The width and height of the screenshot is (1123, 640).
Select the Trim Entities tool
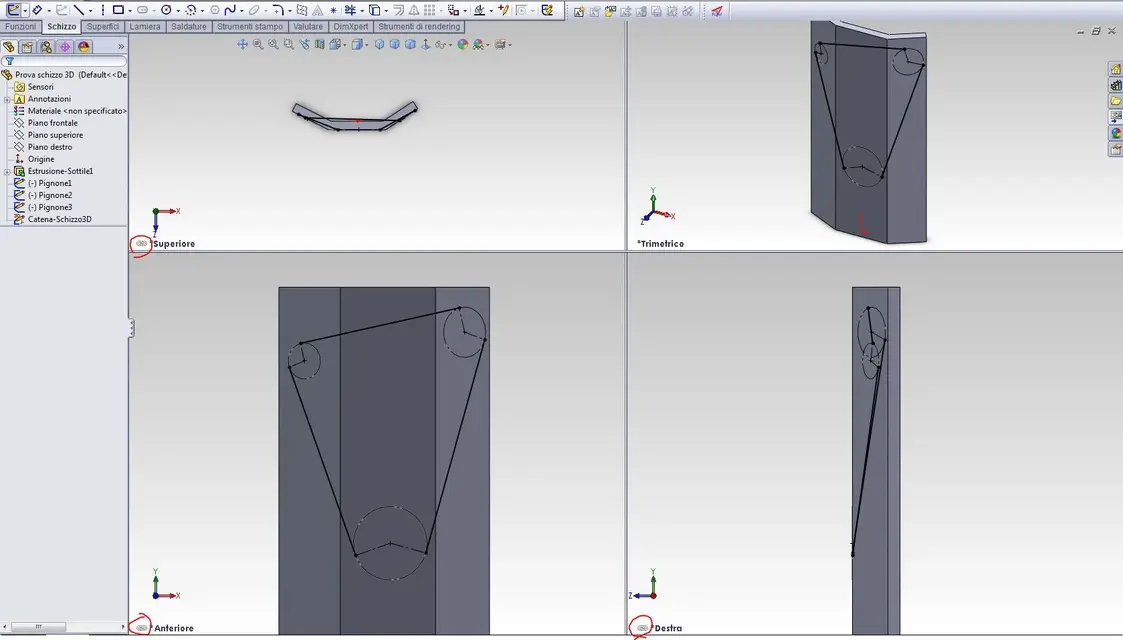pos(350,11)
